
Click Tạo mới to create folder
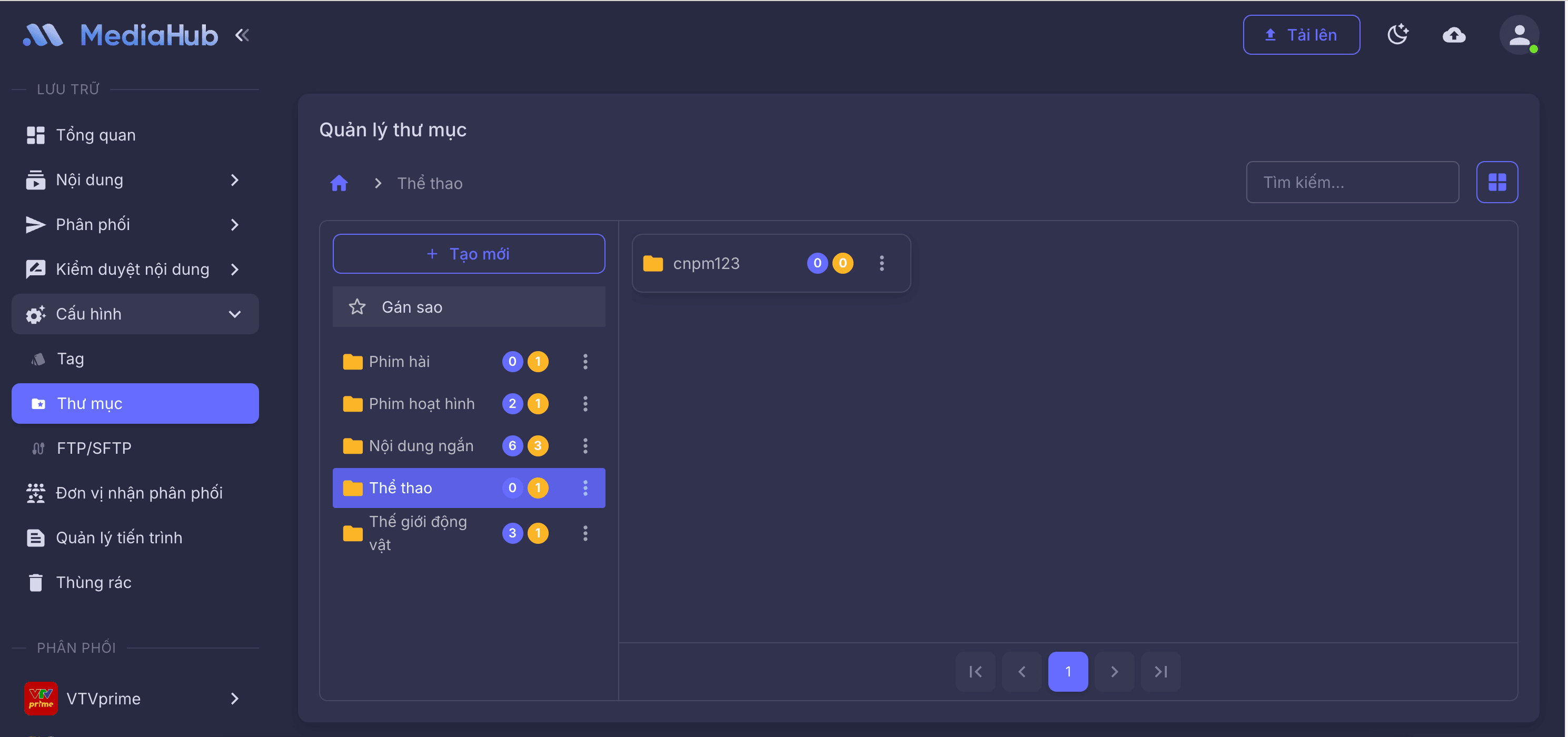(468, 254)
